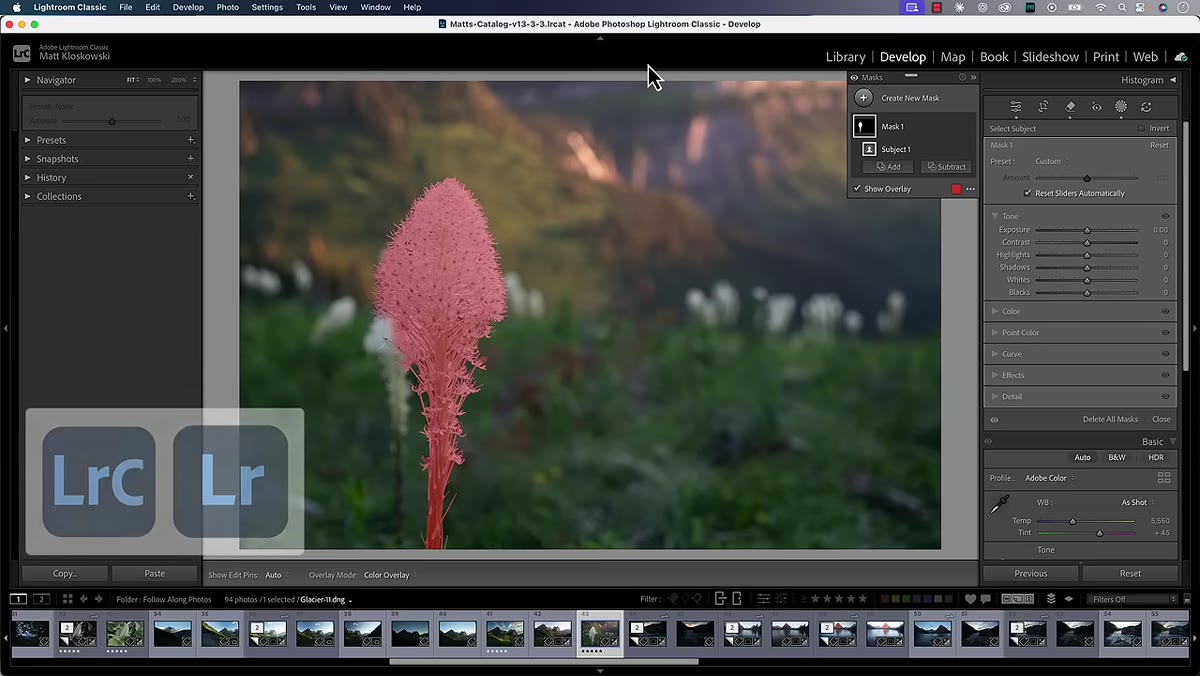
Task: Open the Settings menu
Action: 267,7
